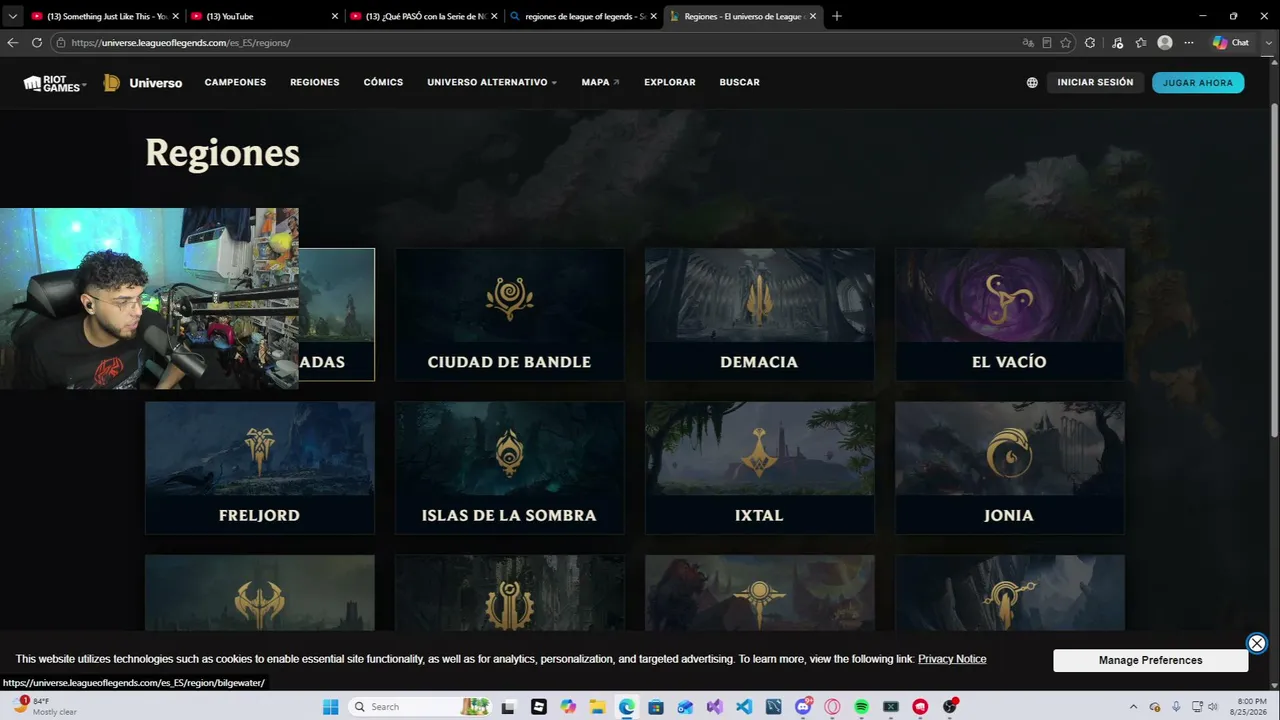Expand the tab search dropdown at top left
The height and width of the screenshot is (720, 1280).
click(x=13, y=16)
